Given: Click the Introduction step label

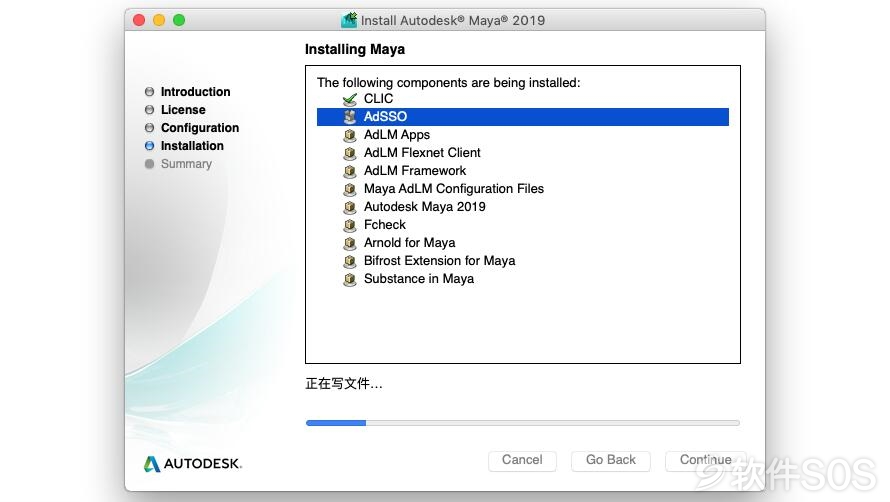Looking at the screenshot, I should 195,91.
